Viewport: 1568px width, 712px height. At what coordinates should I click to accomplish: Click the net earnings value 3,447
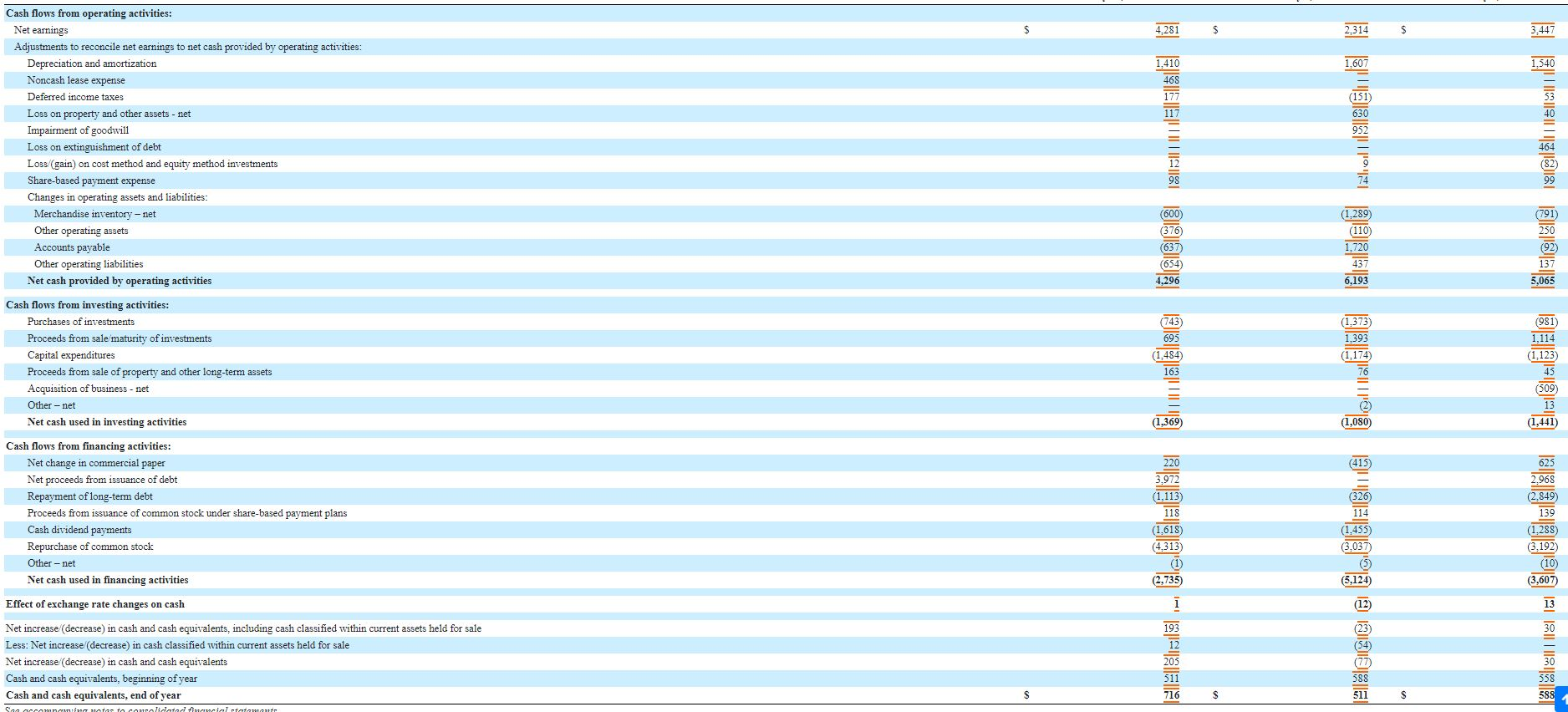1542,30
